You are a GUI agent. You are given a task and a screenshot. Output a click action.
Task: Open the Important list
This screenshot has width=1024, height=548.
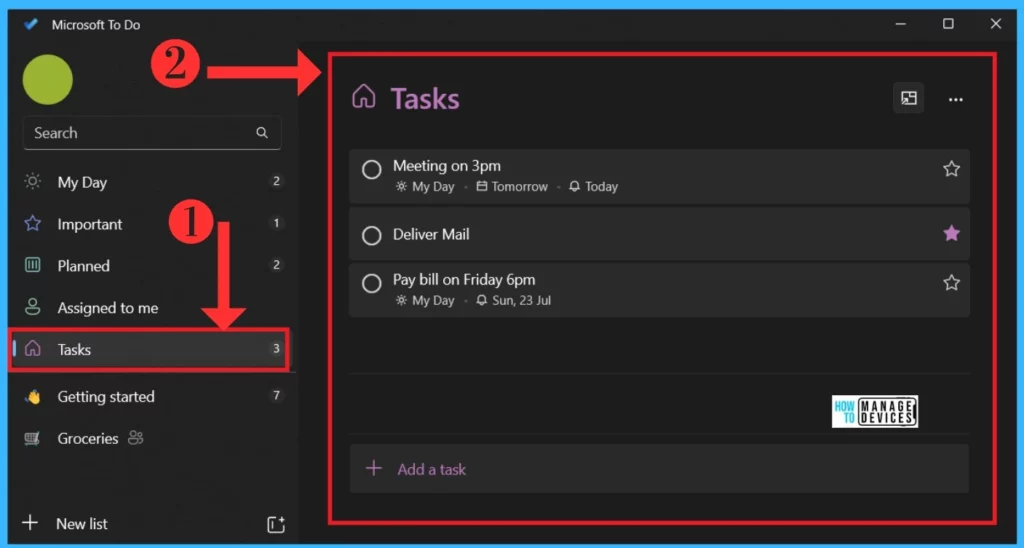click(x=152, y=224)
